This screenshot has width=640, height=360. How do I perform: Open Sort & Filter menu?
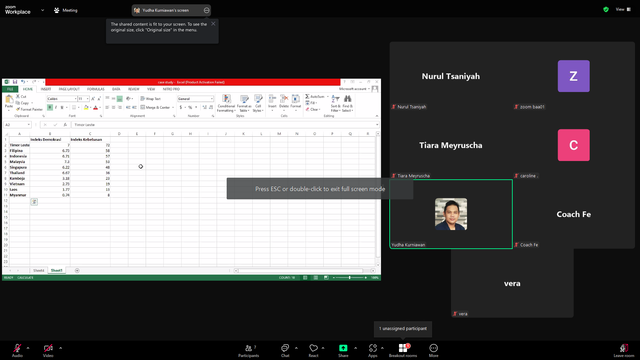[335, 103]
